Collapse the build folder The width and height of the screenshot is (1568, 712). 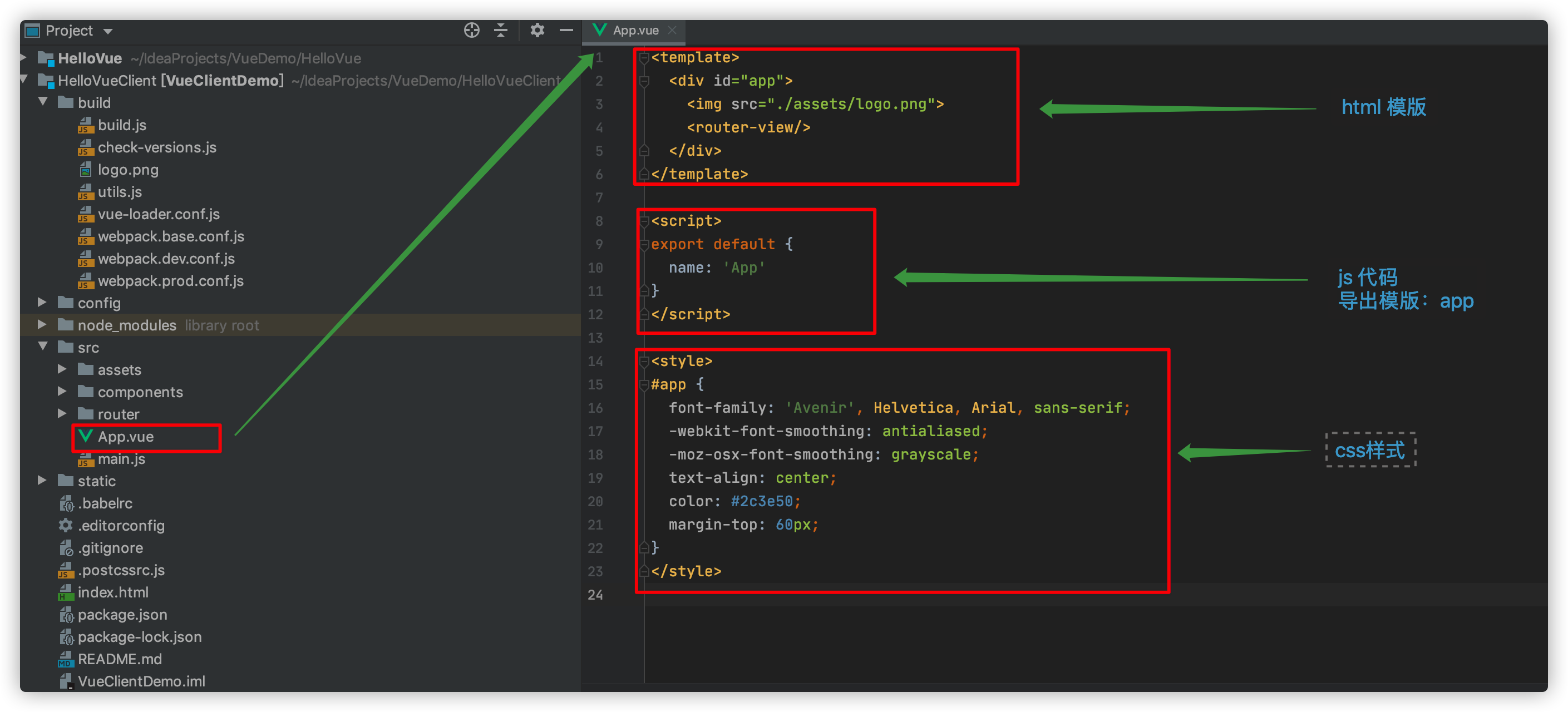point(43,102)
